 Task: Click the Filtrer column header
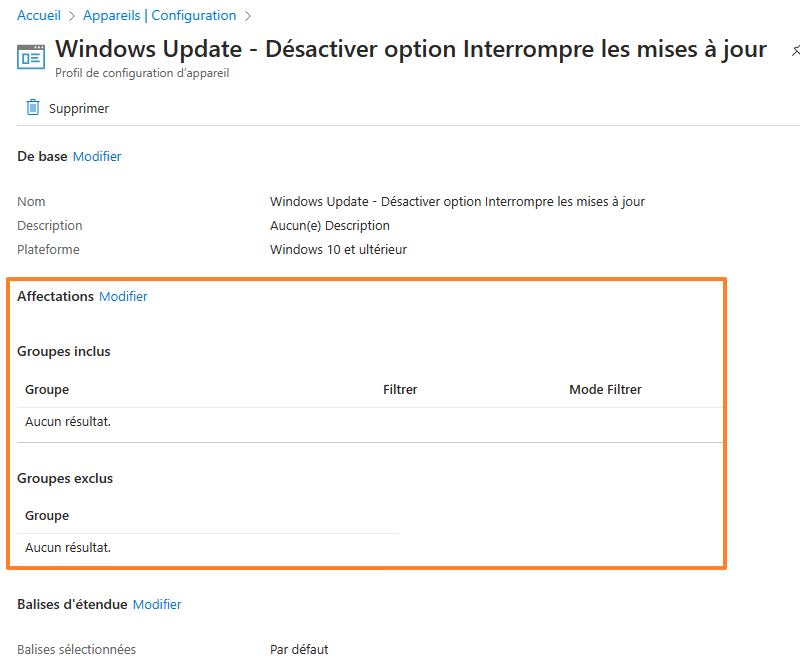tap(400, 390)
